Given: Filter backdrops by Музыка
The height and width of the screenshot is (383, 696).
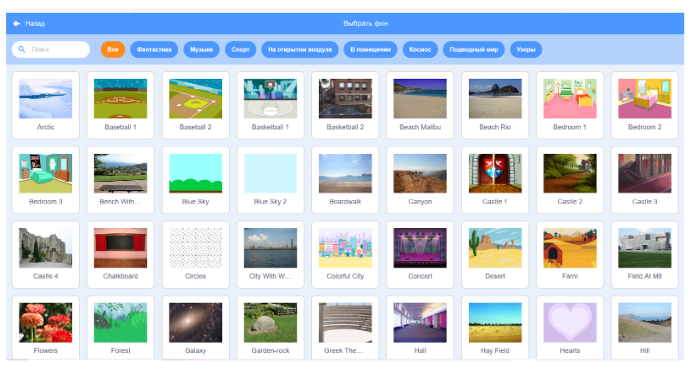Looking at the screenshot, I should click(202, 49).
